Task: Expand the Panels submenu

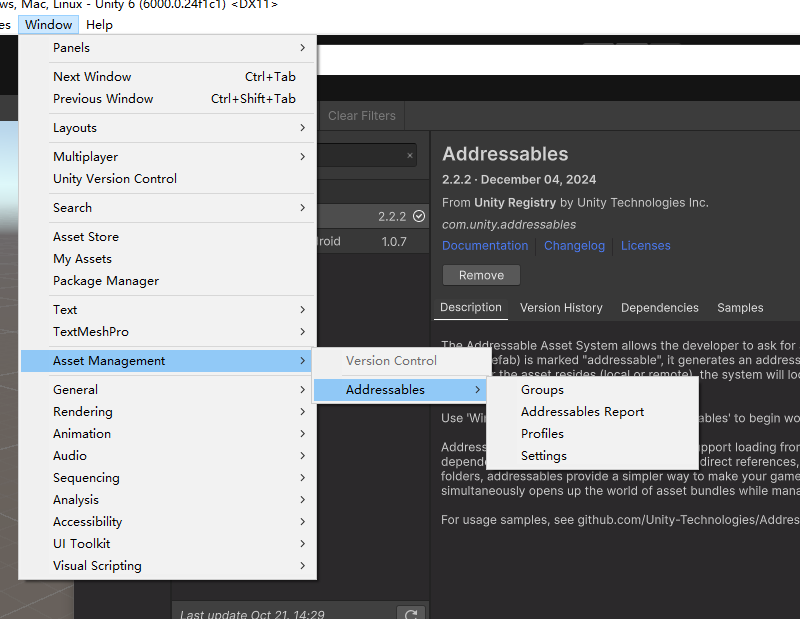Action: 167,47
